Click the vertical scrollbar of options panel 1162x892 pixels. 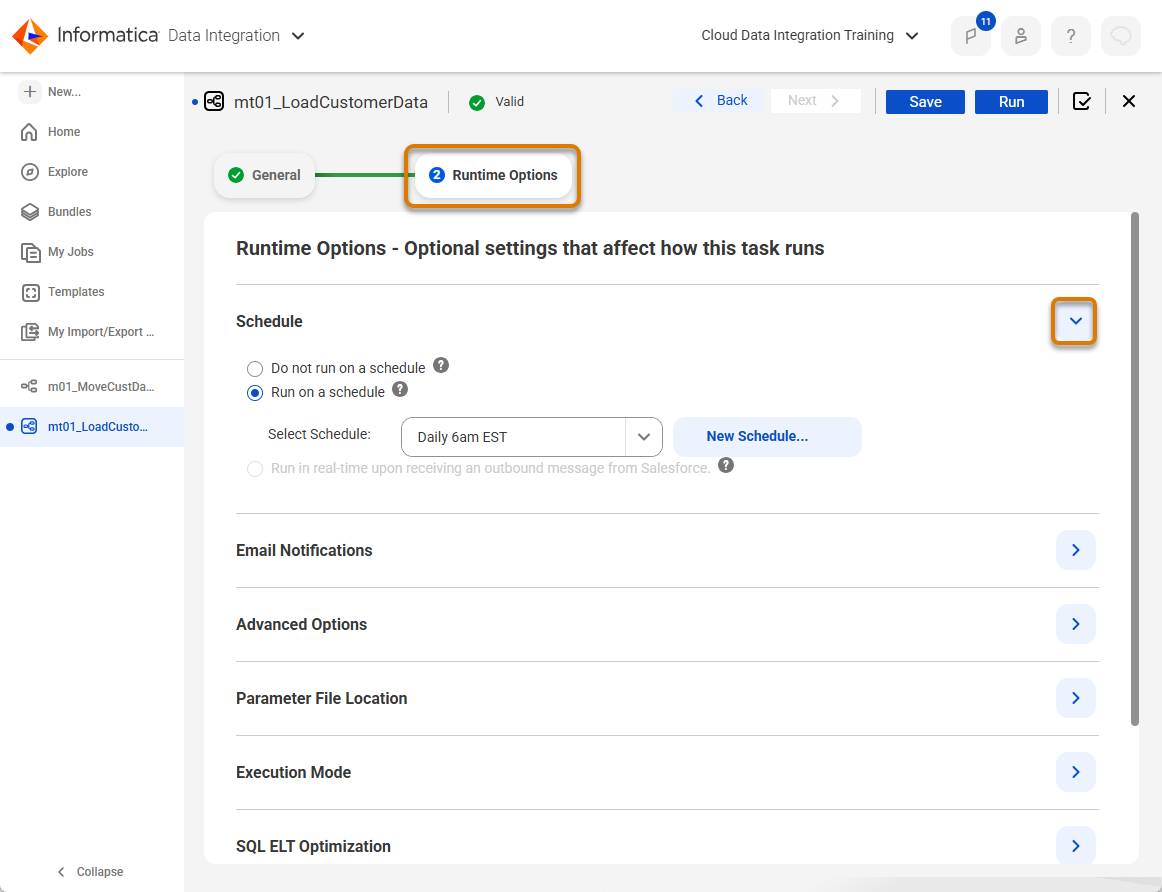[1134, 470]
